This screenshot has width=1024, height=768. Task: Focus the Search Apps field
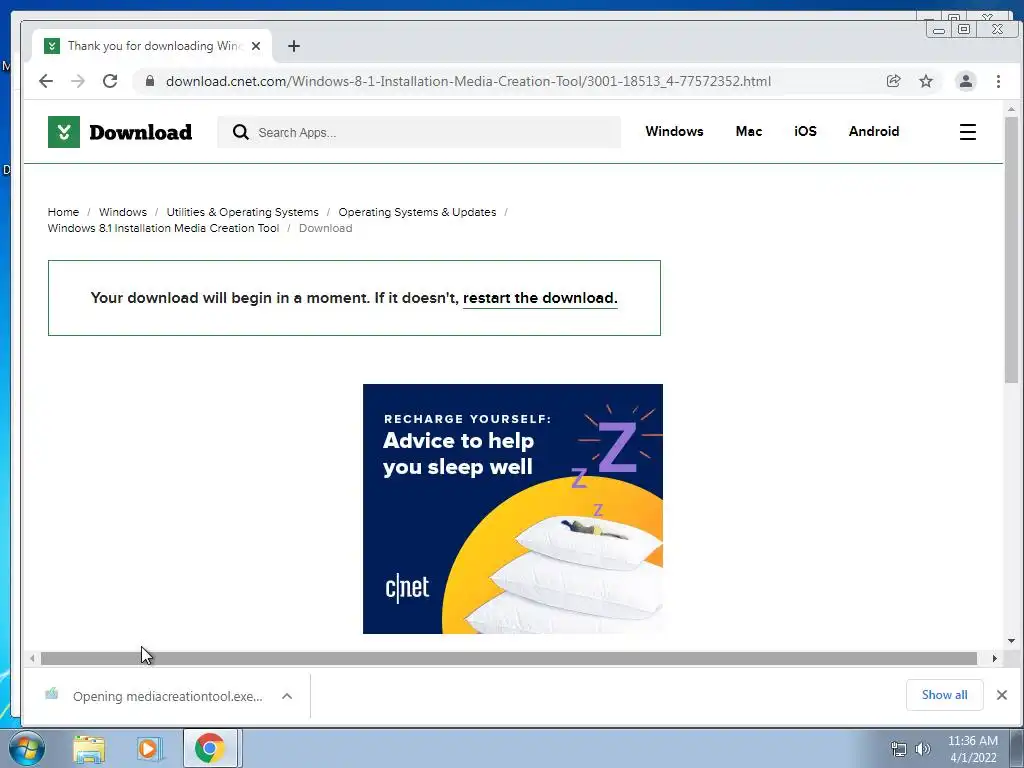(x=419, y=133)
